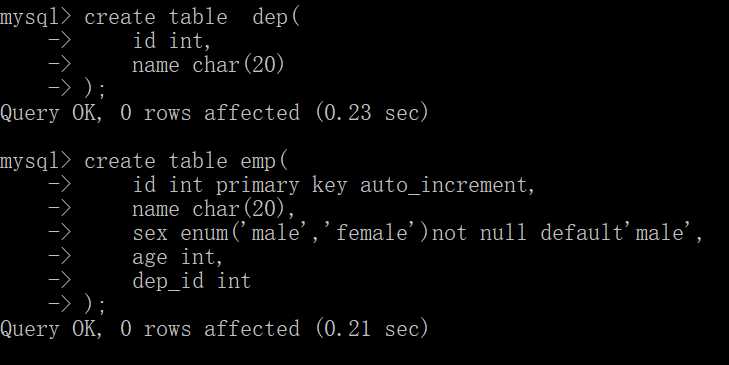Click the closing ');' of emp table

coord(95,305)
